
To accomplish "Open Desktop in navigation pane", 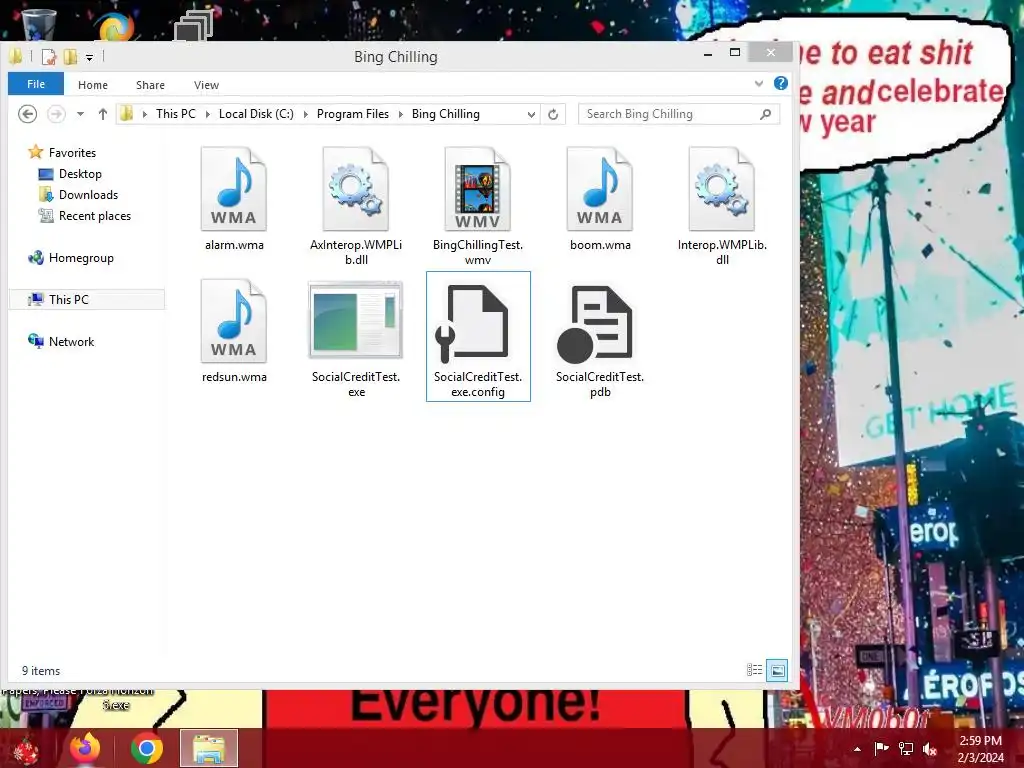I will (x=80, y=174).
